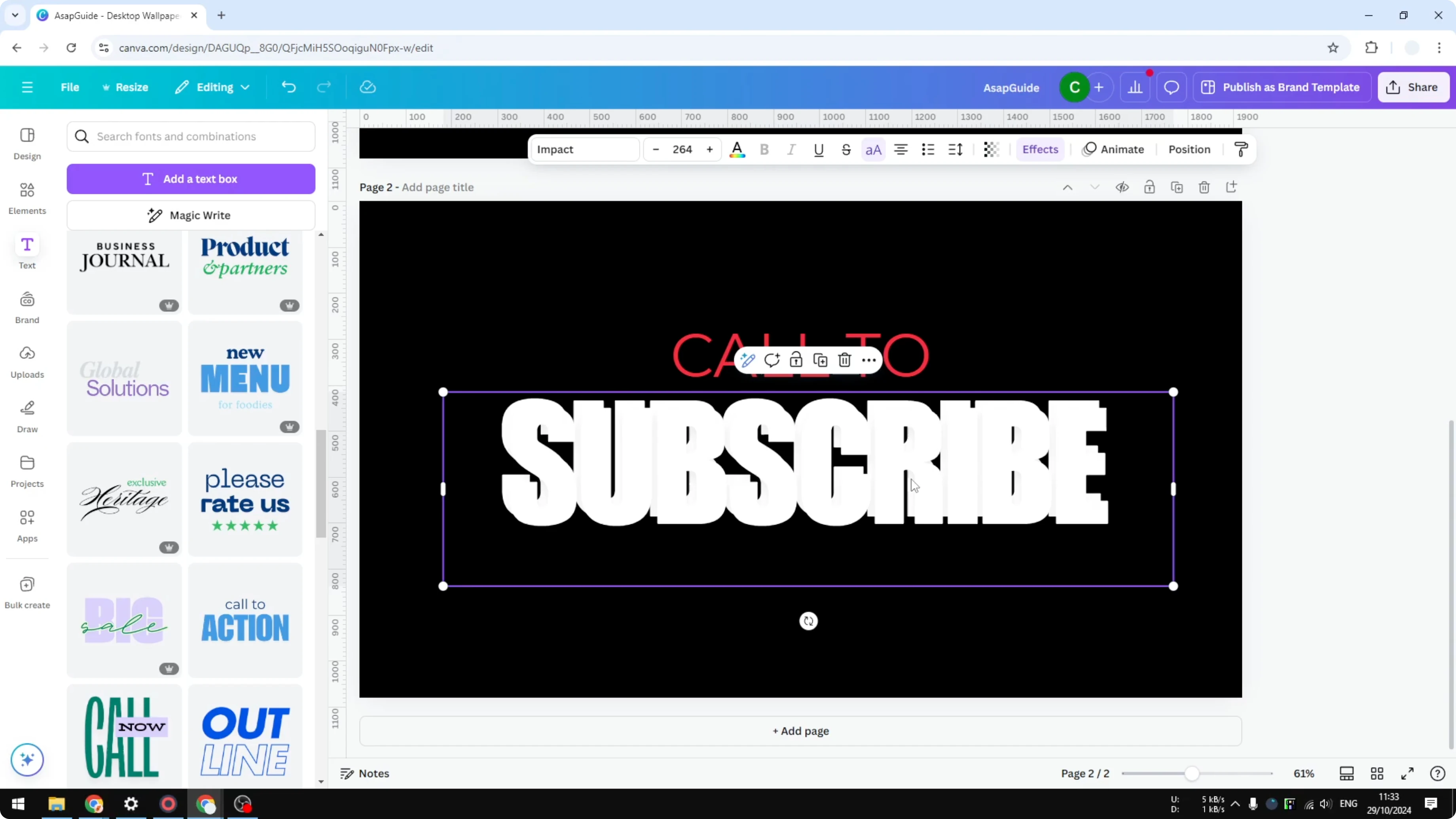This screenshot has height=819, width=1456.
Task: Open text transparency settings
Action: (x=991, y=149)
